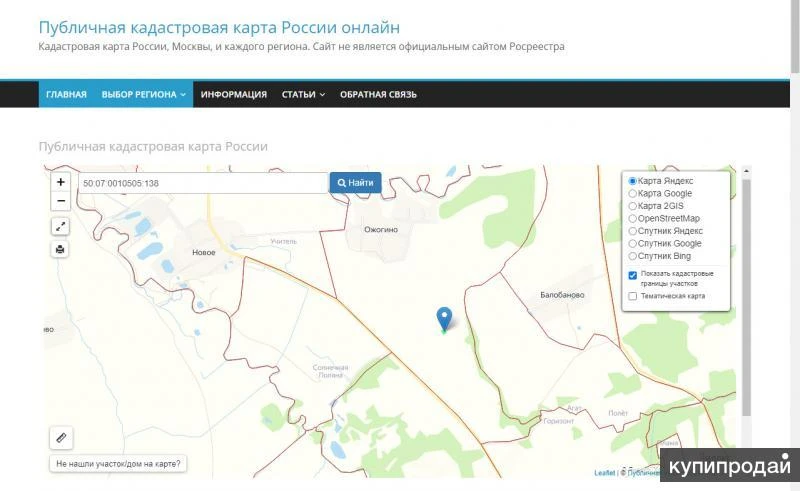Viewport: 800px width, 491px height.
Task: Switch to the OpenStreetMap layer
Action: pyautogui.click(x=632, y=218)
